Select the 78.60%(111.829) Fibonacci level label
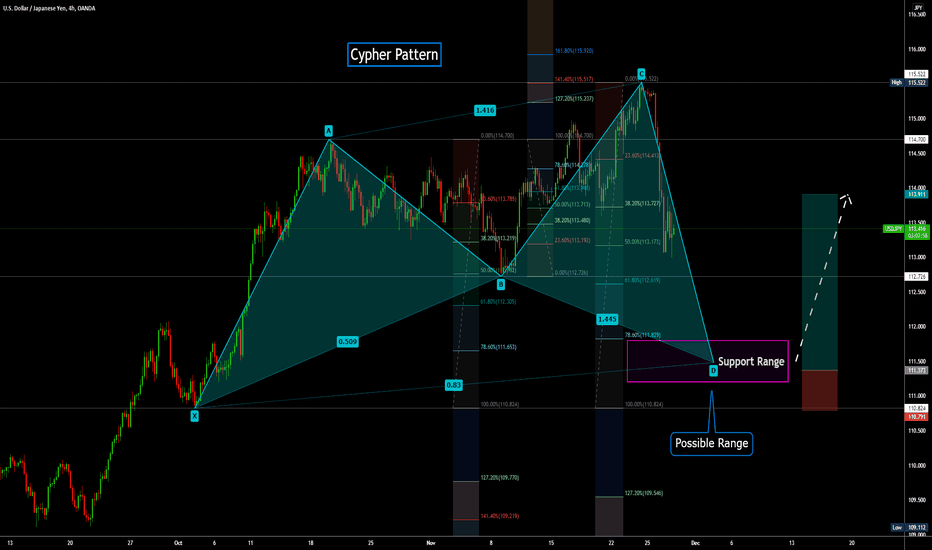The image size is (932, 550). (643, 335)
